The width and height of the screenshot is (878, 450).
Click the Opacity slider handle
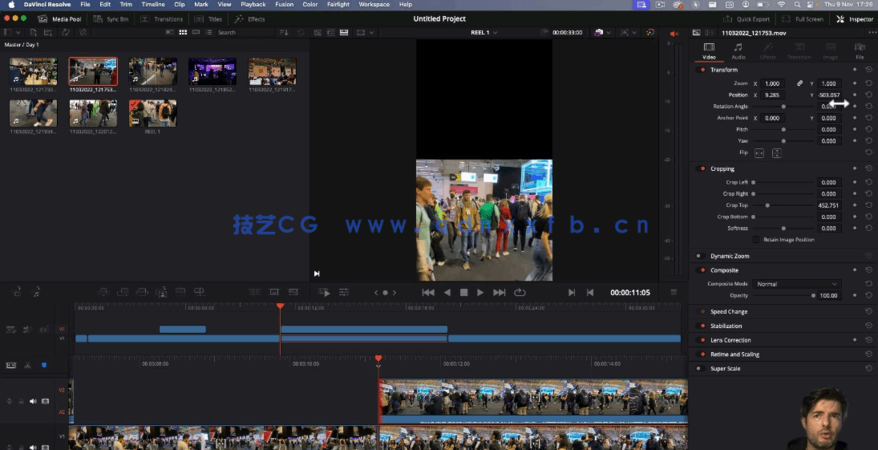pos(813,296)
